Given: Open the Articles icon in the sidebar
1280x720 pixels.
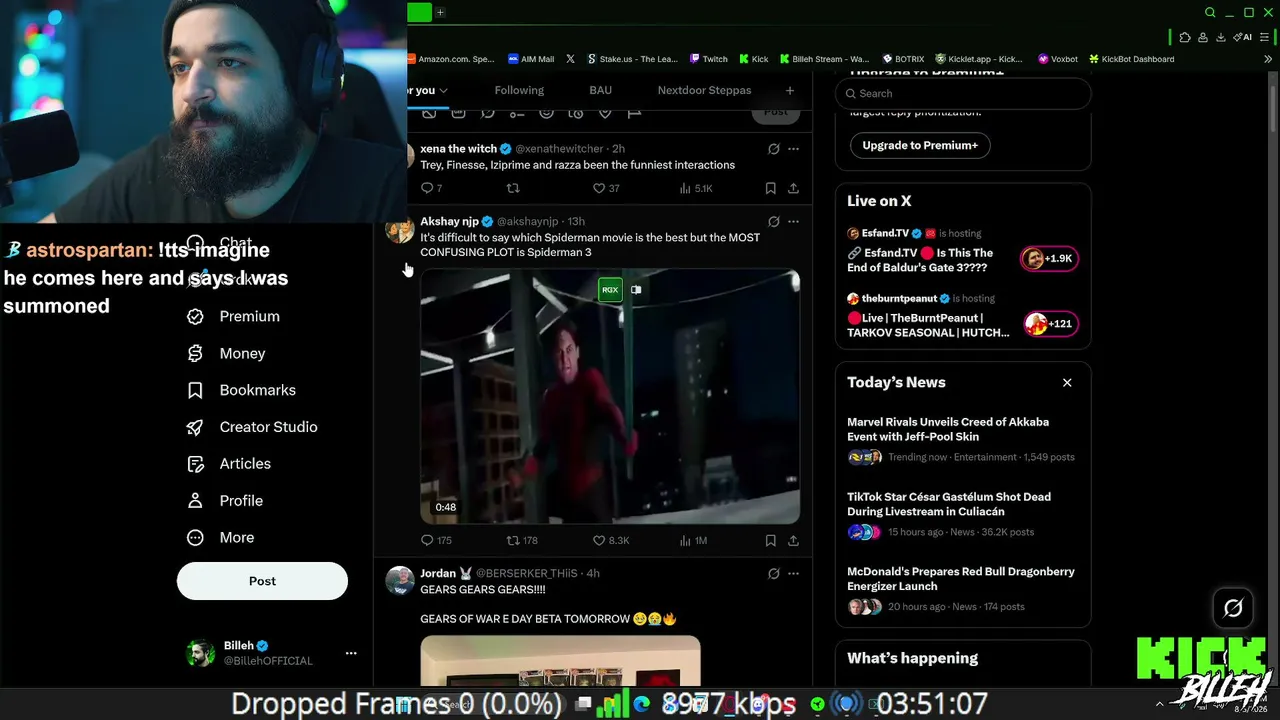Looking at the screenshot, I should [x=196, y=464].
